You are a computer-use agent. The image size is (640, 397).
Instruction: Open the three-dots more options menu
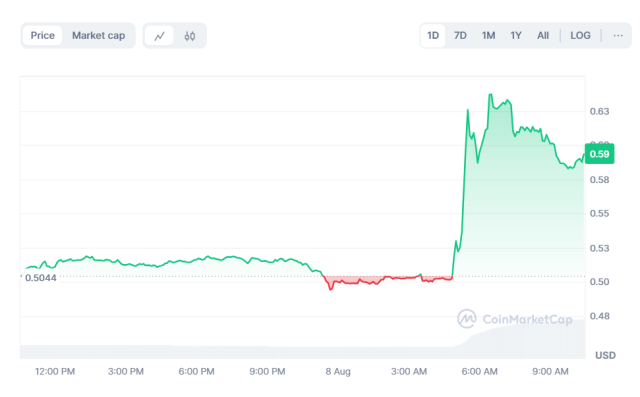coord(618,35)
